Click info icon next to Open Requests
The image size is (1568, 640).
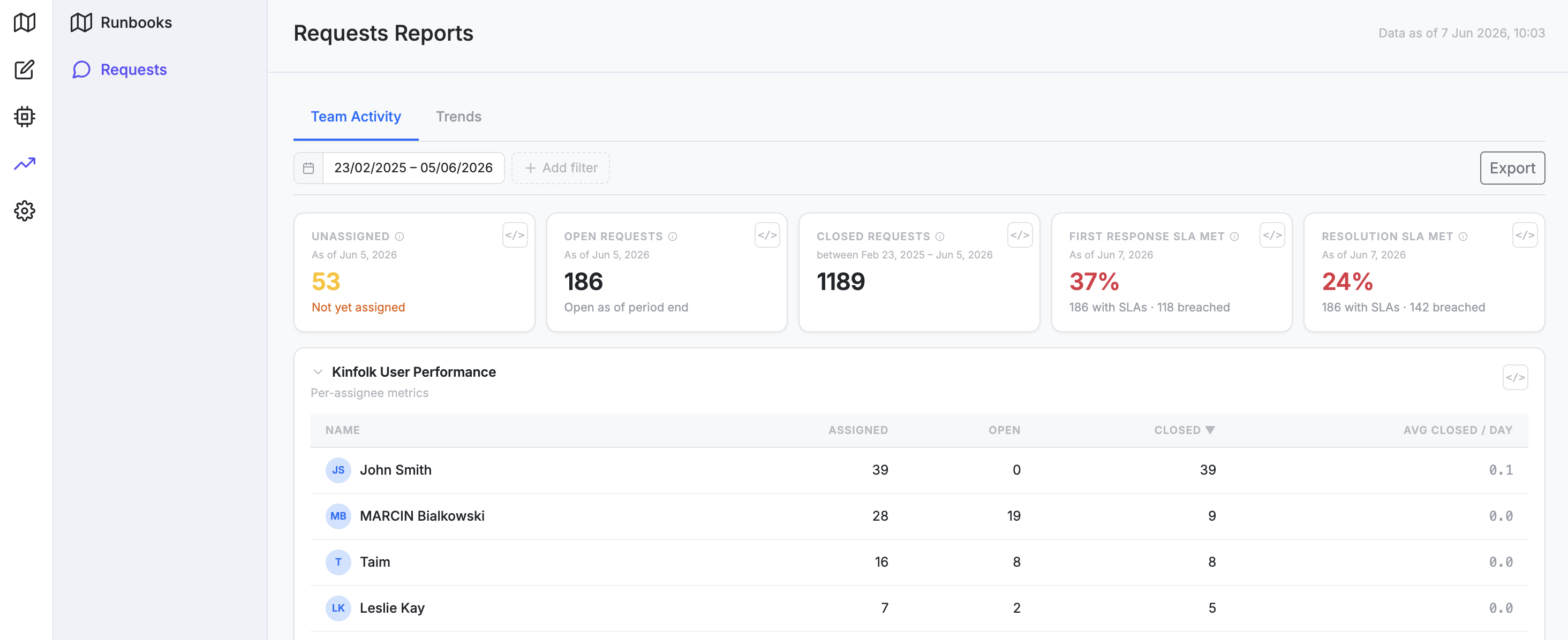point(673,237)
